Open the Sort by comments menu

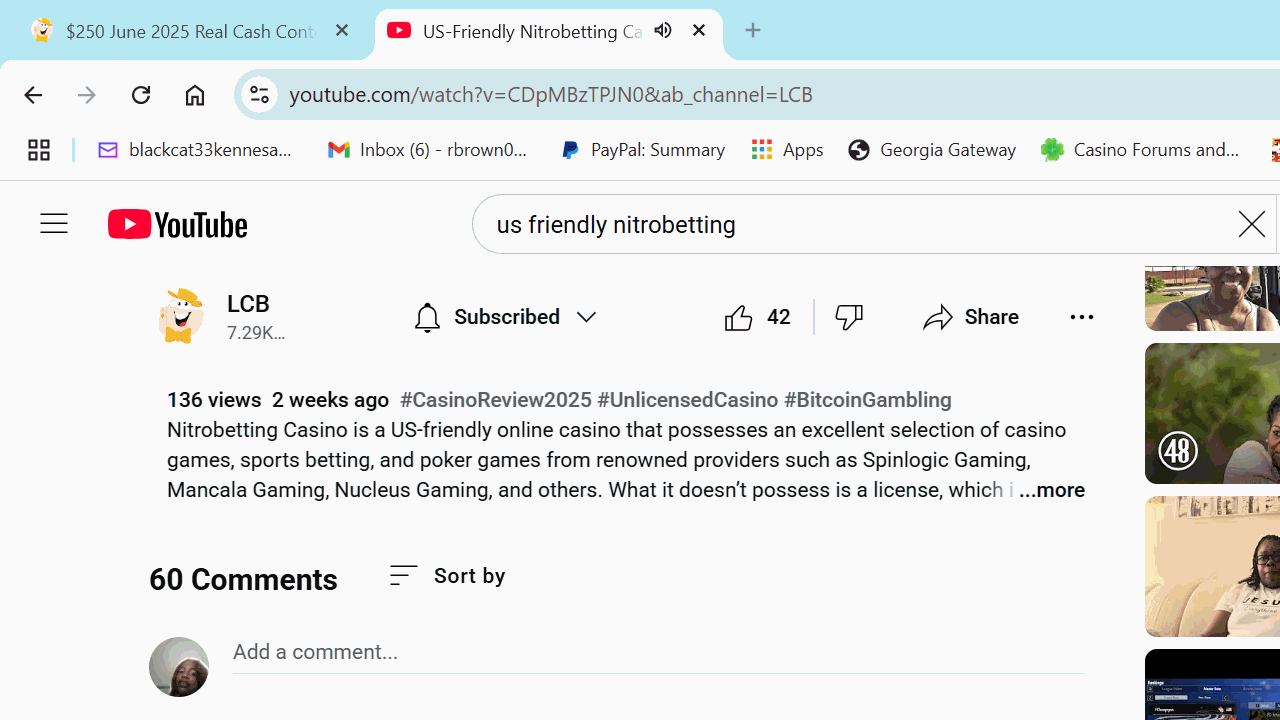click(447, 576)
